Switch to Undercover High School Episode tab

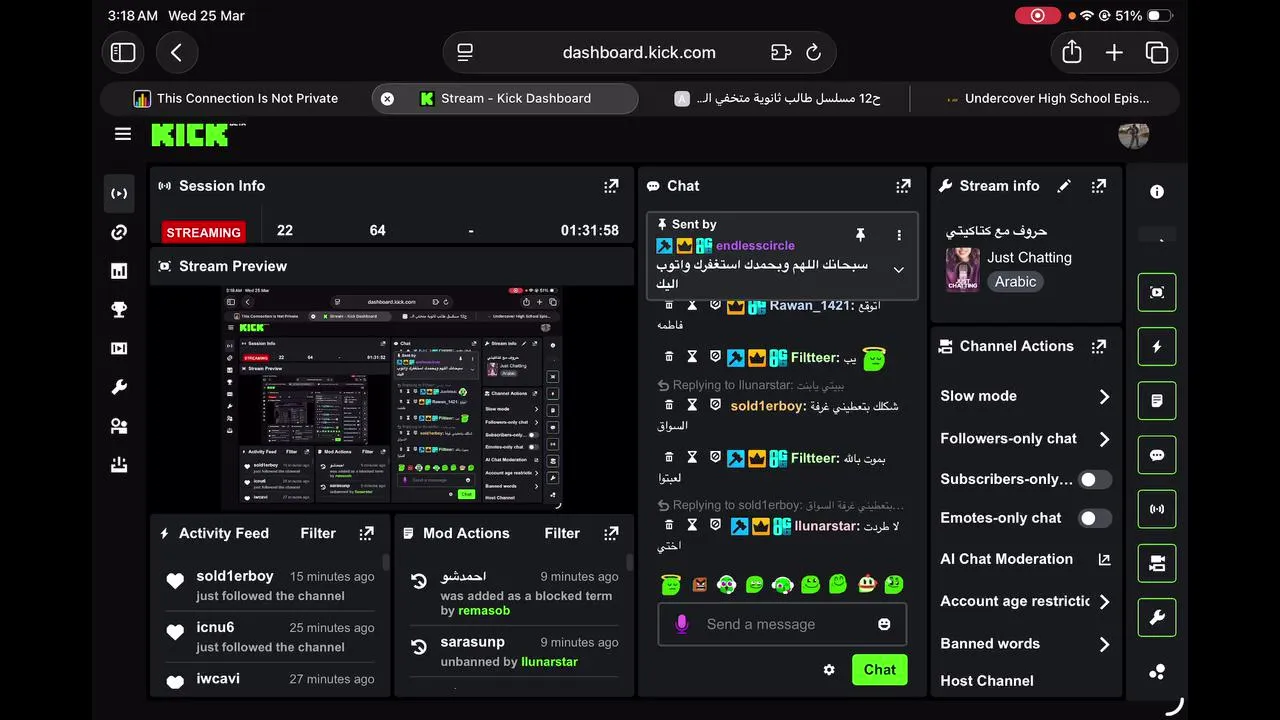[1047, 98]
